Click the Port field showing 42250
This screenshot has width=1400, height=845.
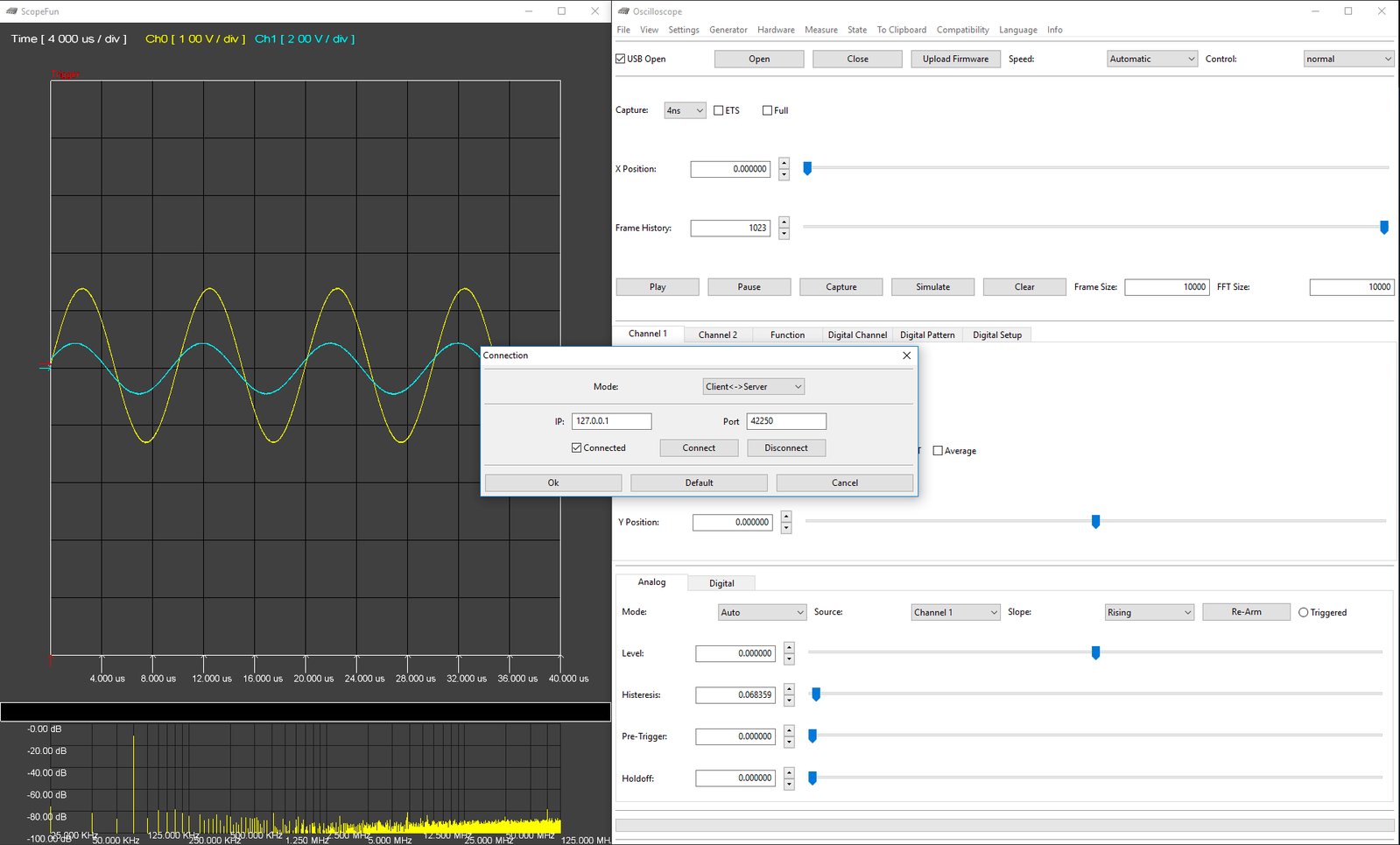(x=786, y=421)
